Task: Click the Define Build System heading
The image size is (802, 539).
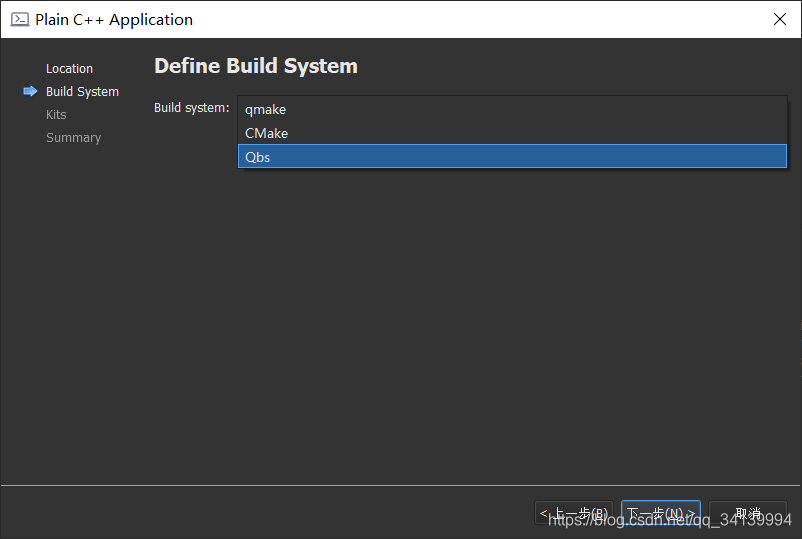Action: (x=256, y=66)
